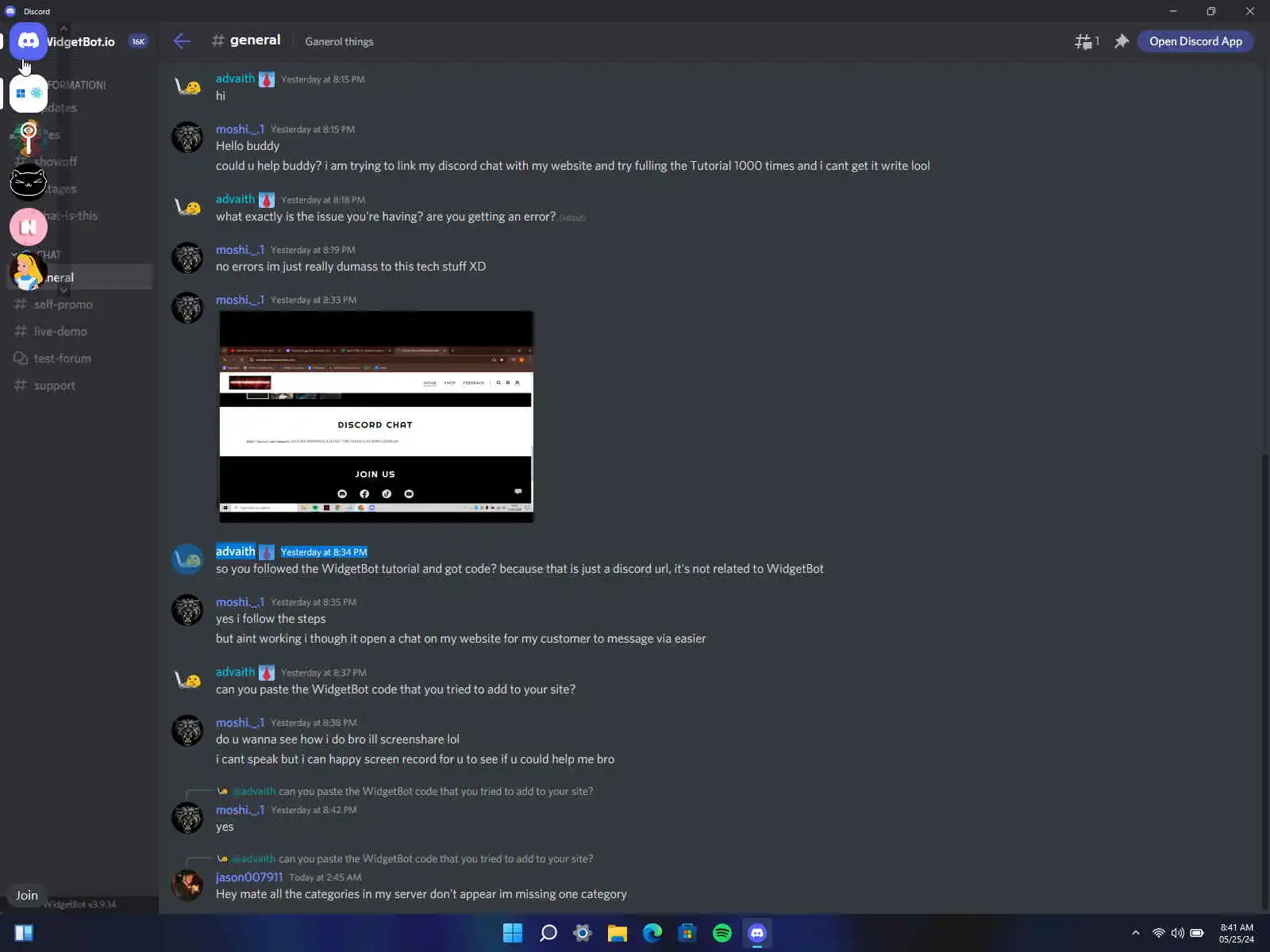Open the pink H server icon

tap(28, 227)
